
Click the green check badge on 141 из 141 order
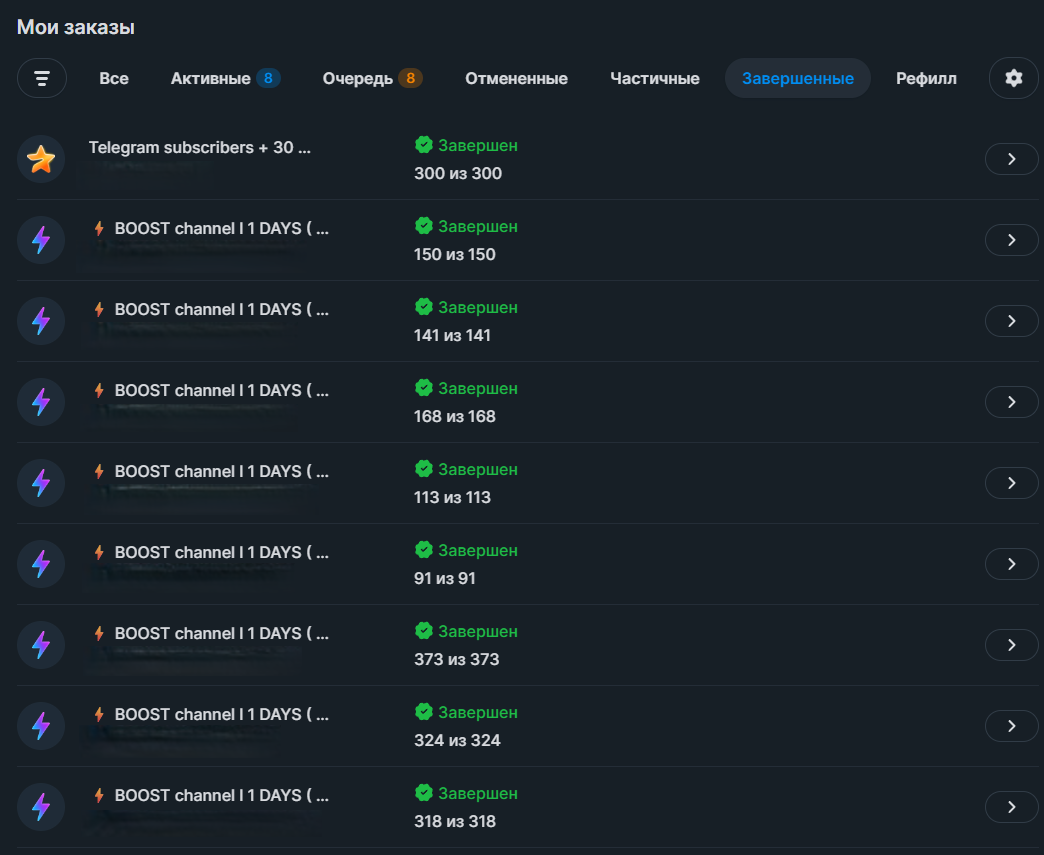423,307
